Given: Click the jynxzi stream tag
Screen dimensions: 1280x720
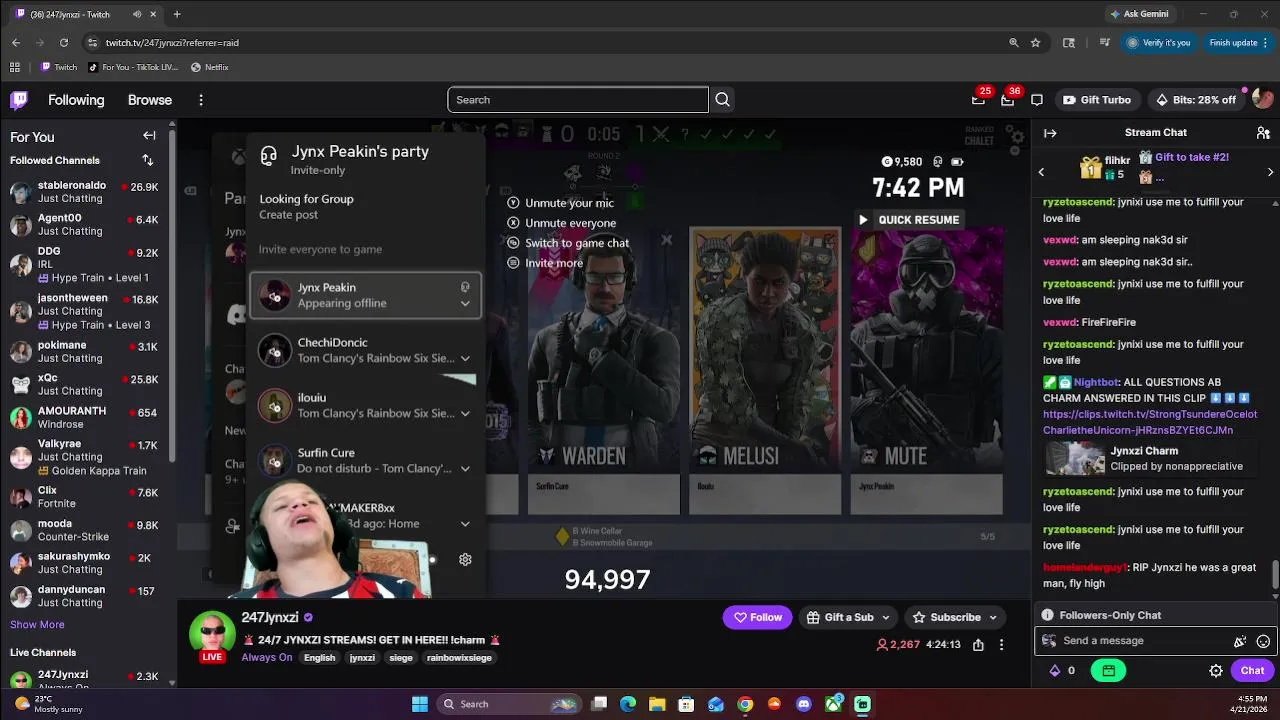Looking at the screenshot, I should pos(362,657).
